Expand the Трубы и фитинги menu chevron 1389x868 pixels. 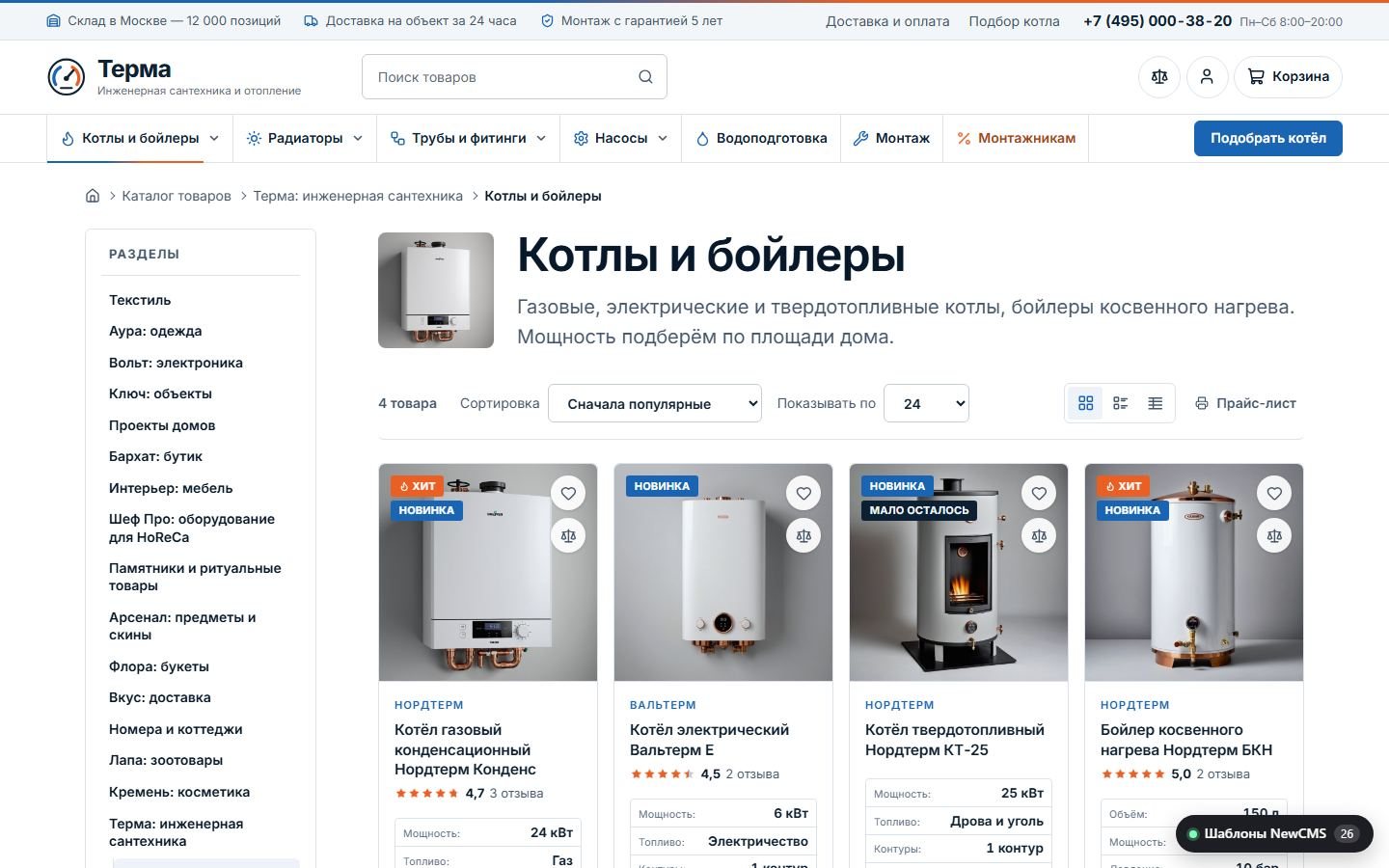click(x=541, y=139)
